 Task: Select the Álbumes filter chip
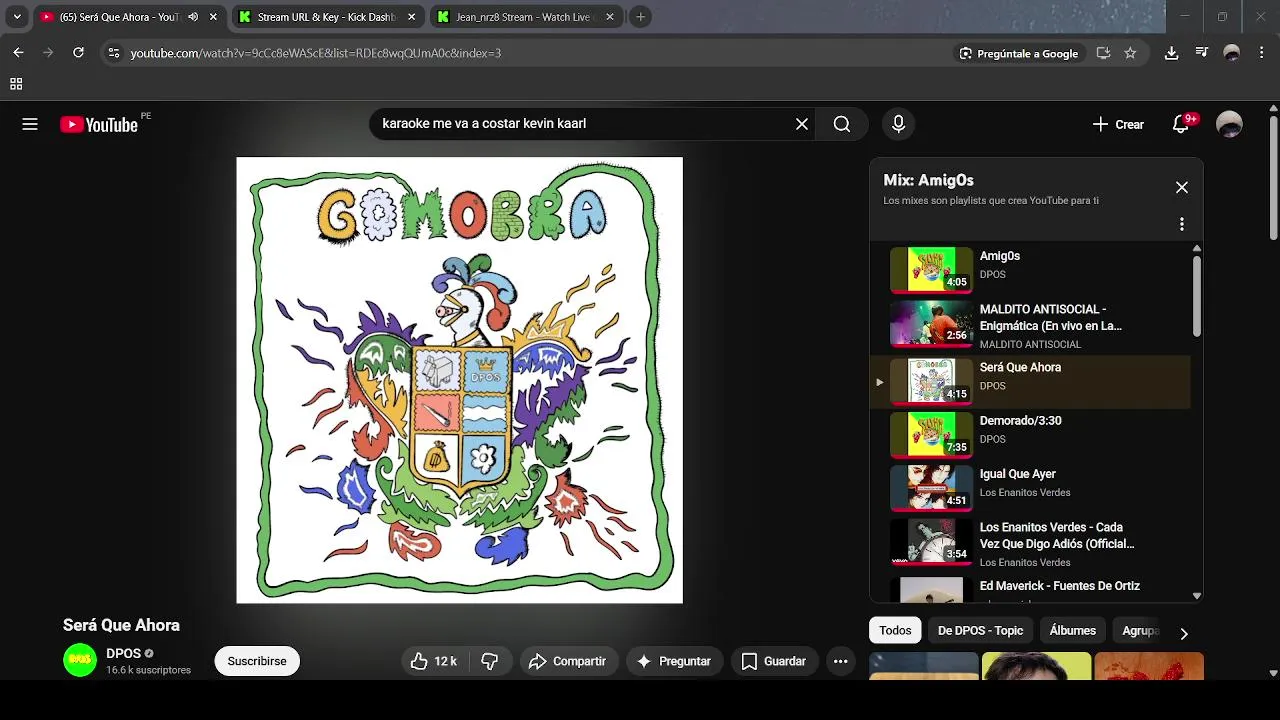tap(1072, 631)
